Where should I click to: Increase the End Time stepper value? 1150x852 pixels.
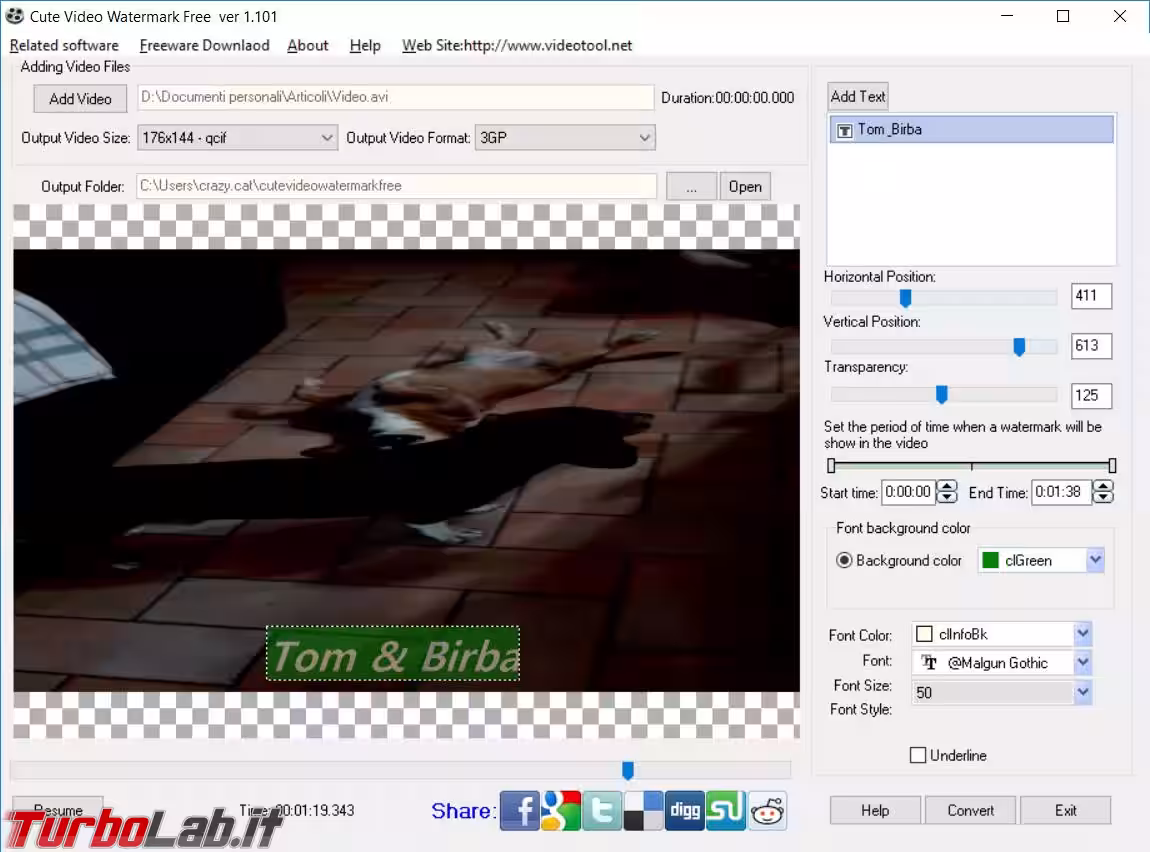click(x=1103, y=486)
